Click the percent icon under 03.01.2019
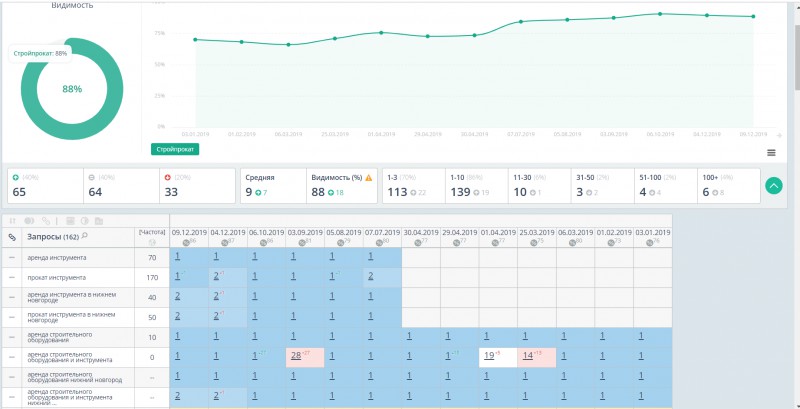This screenshot has width=800, height=409. [x=651, y=243]
